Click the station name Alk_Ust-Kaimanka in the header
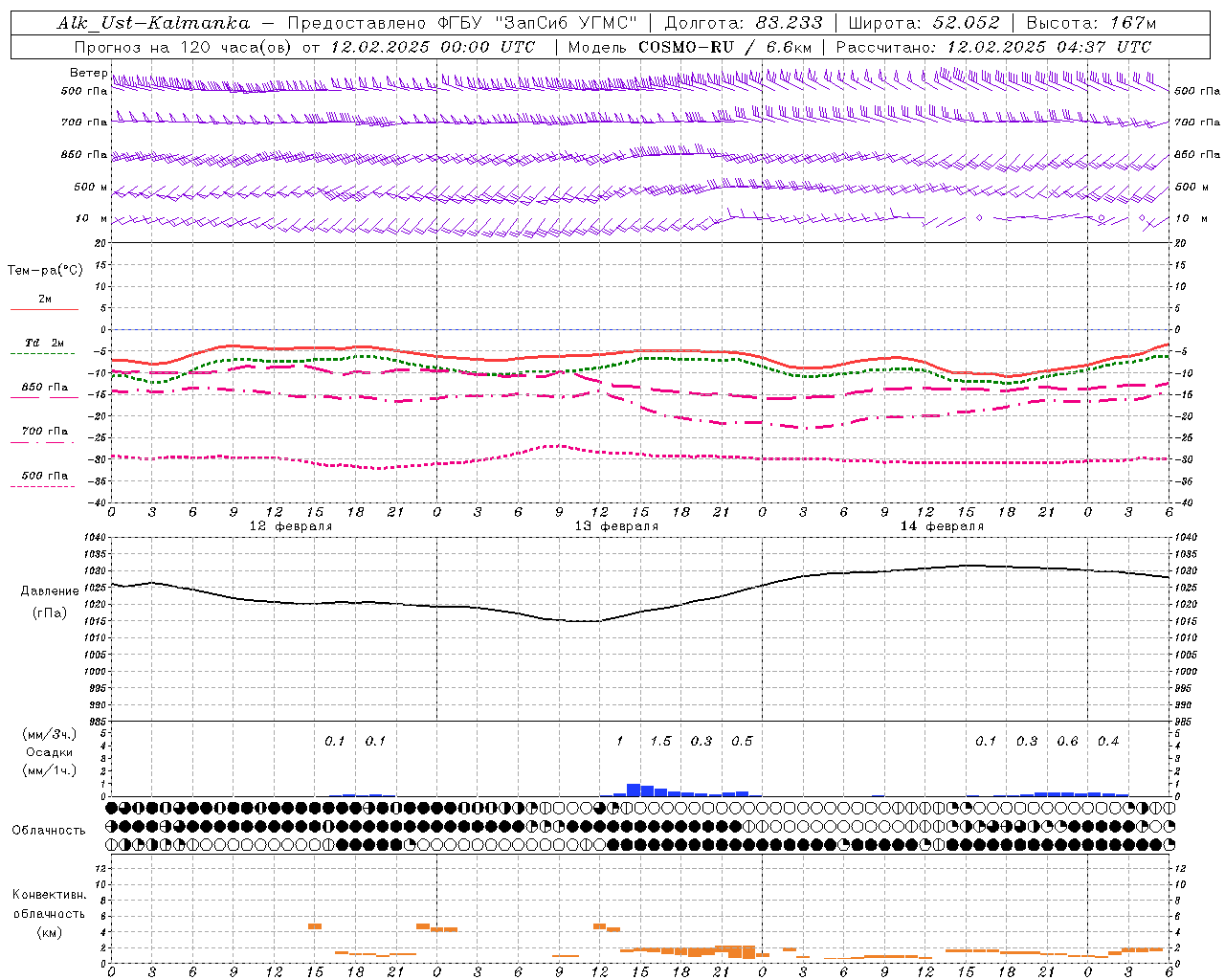The image size is (1225, 980). click(153, 23)
